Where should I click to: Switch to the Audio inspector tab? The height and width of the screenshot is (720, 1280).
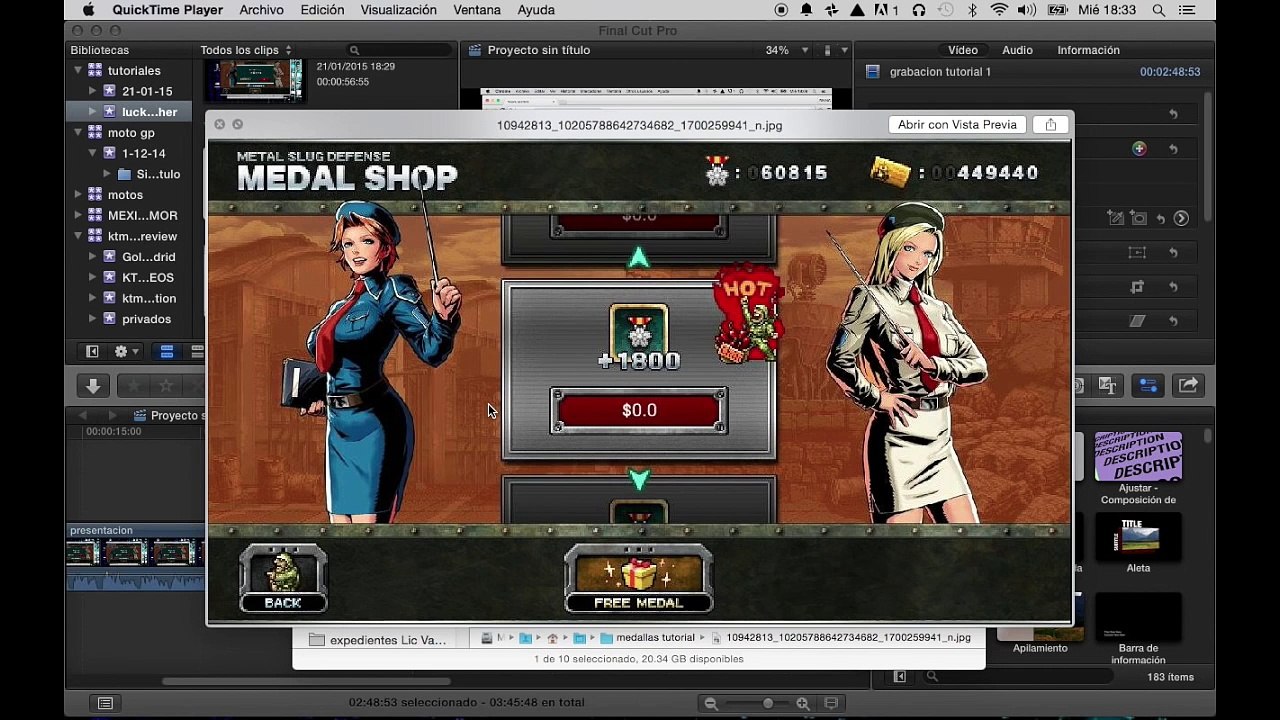coord(1017,50)
